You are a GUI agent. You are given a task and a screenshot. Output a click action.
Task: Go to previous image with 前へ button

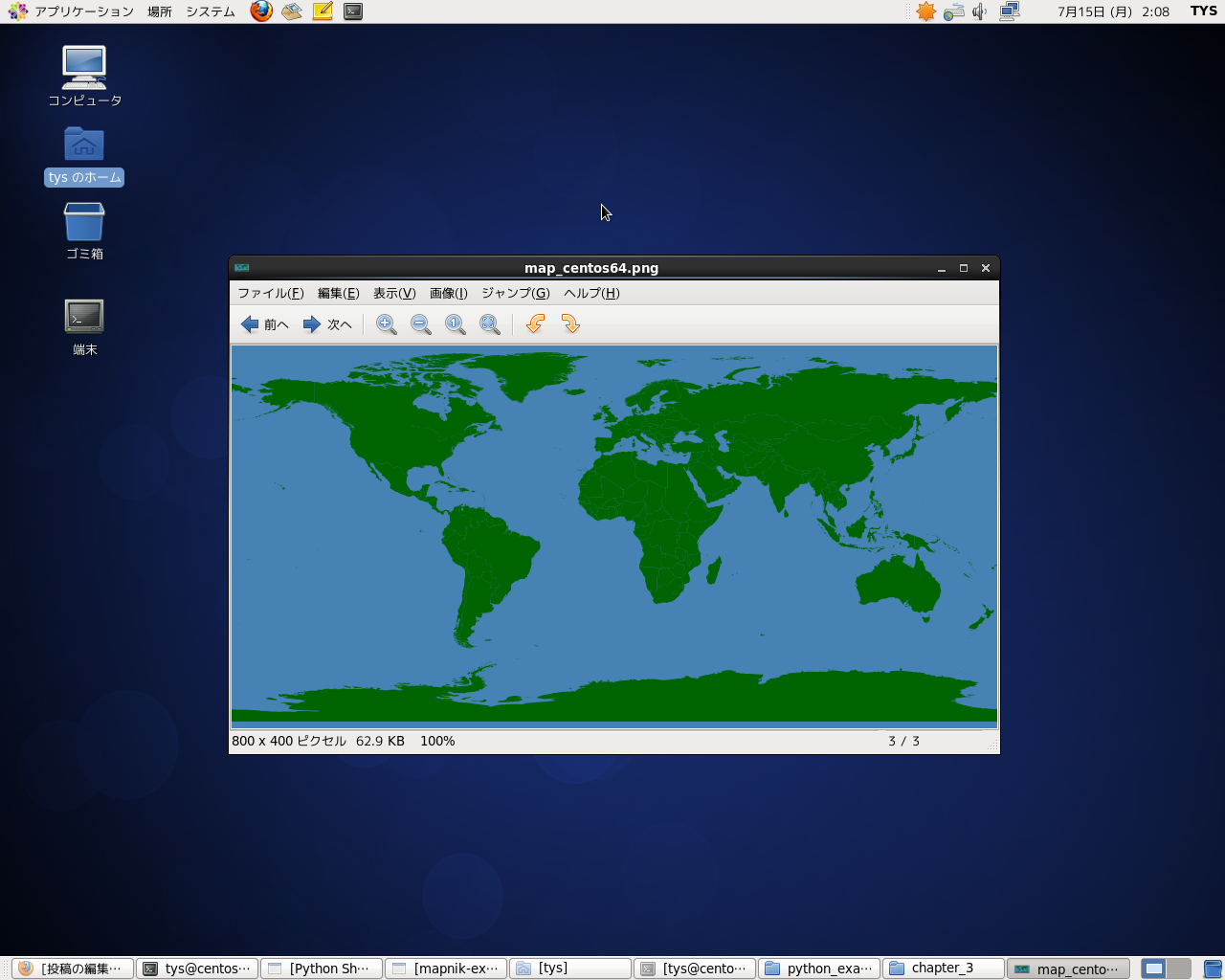click(x=265, y=324)
